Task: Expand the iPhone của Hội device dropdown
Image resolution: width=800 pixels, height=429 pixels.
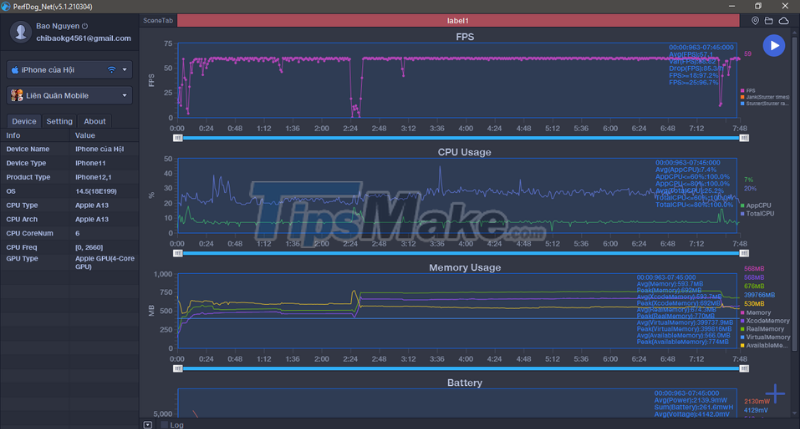Action: coord(125,70)
